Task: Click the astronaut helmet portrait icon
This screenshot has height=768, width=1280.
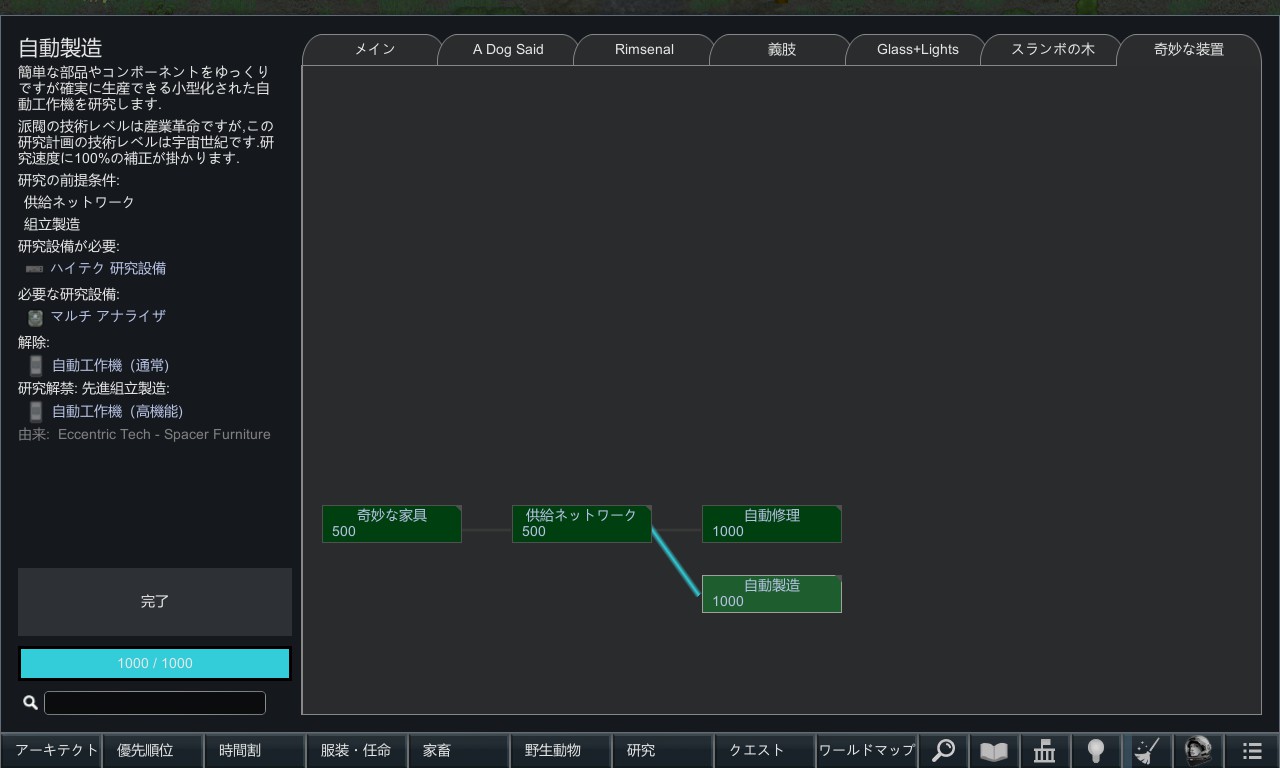Action: click(1198, 750)
